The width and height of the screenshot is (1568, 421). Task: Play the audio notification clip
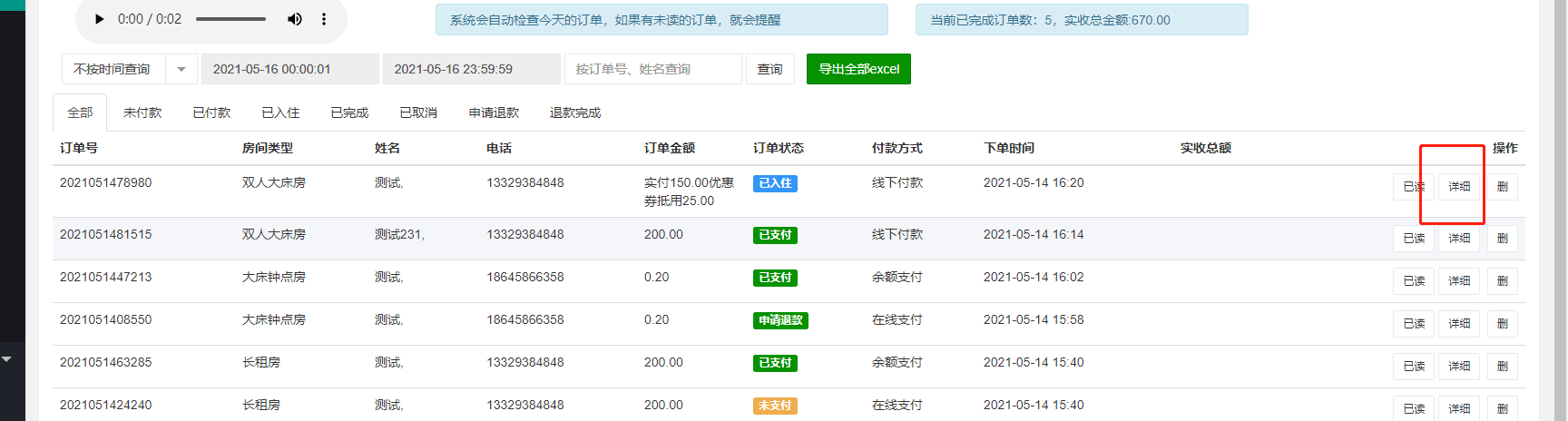100,19
